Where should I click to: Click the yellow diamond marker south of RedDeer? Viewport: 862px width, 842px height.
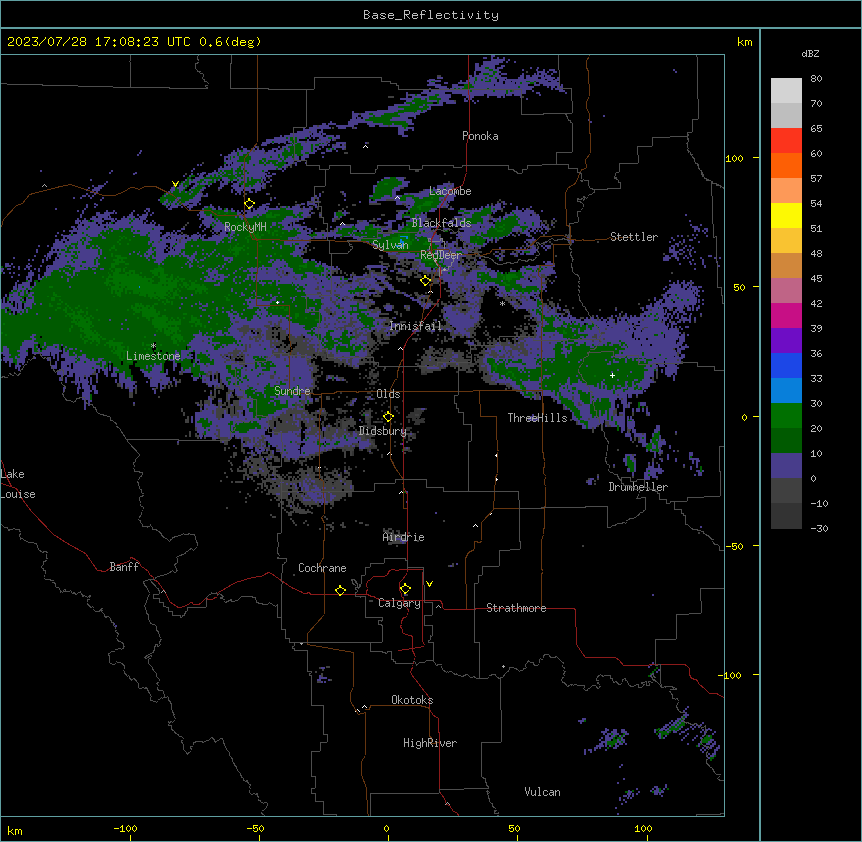(x=425, y=281)
